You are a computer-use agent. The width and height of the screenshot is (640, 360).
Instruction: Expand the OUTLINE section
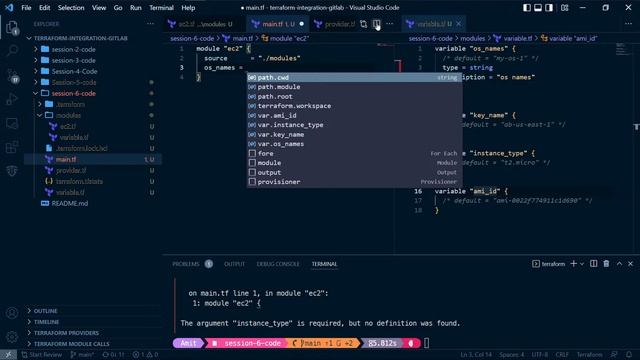tap(29, 311)
